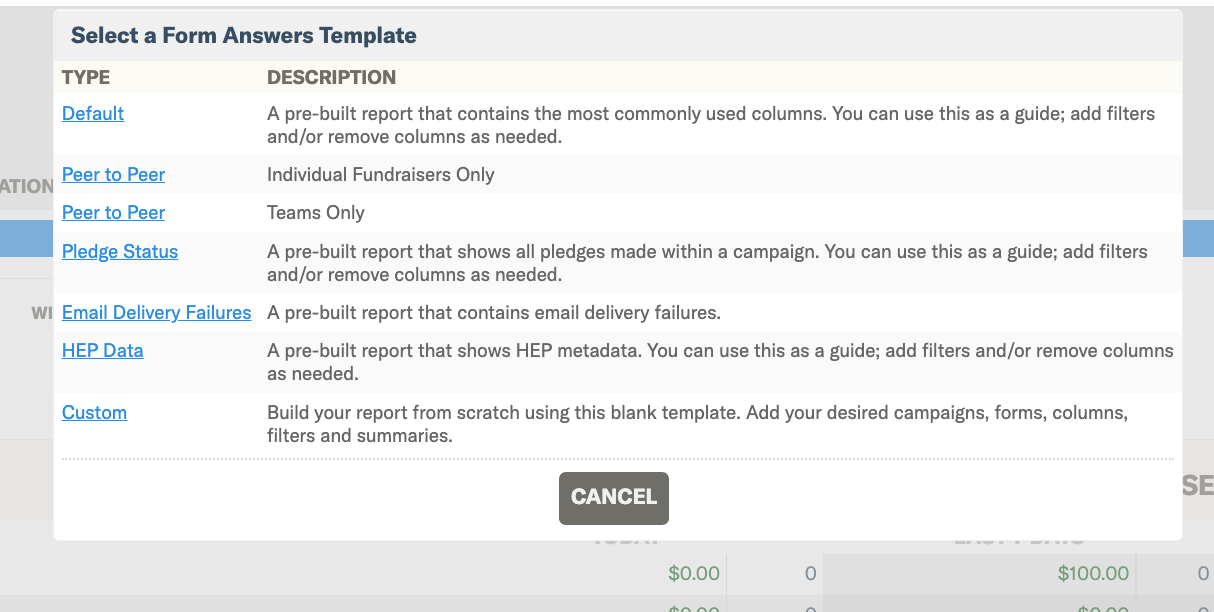Pick the Custom blank template link
This screenshot has height=612, width=1214.
click(94, 413)
